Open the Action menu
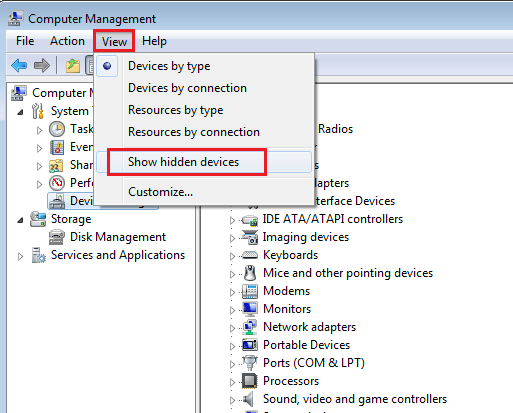 tap(67, 41)
